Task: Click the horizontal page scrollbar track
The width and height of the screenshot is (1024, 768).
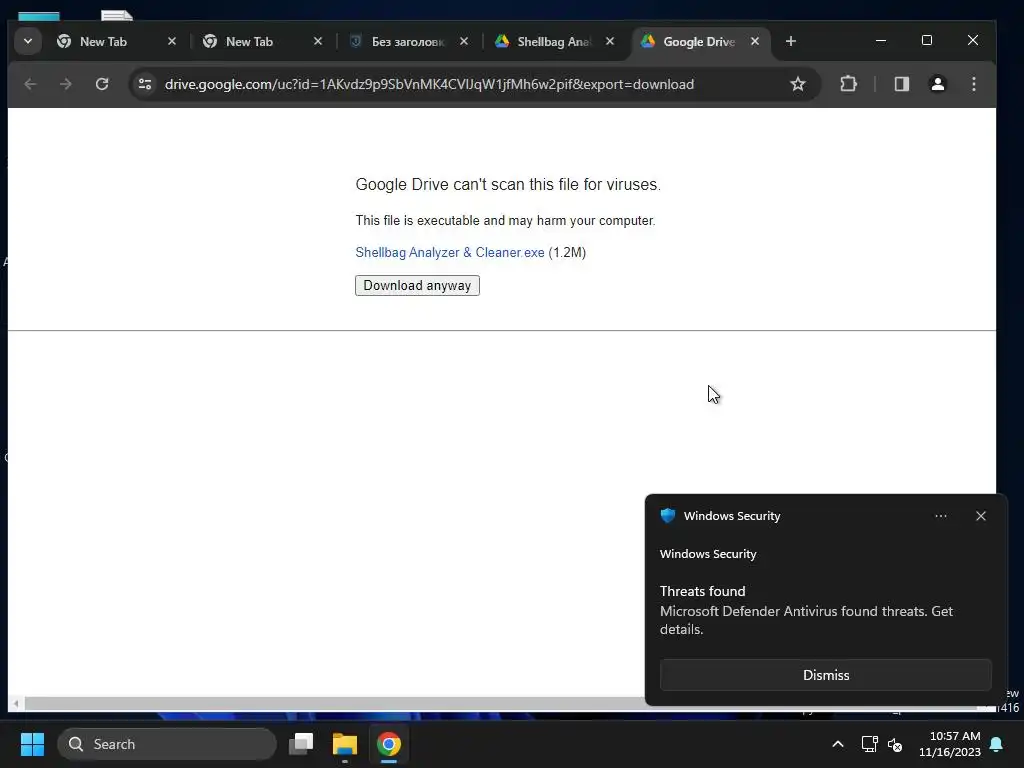Action: pyautogui.click(x=333, y=704)
